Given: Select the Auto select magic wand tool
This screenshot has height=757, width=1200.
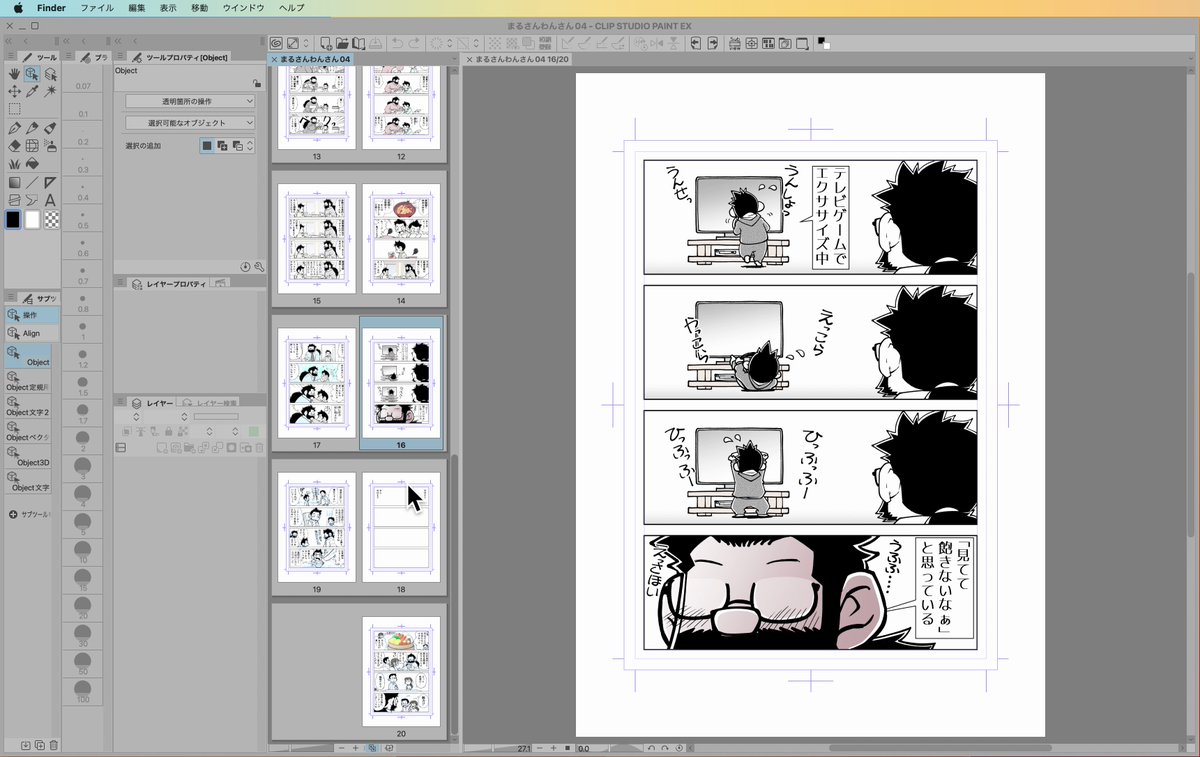Looking at the screenshot, I should point(50,91).
